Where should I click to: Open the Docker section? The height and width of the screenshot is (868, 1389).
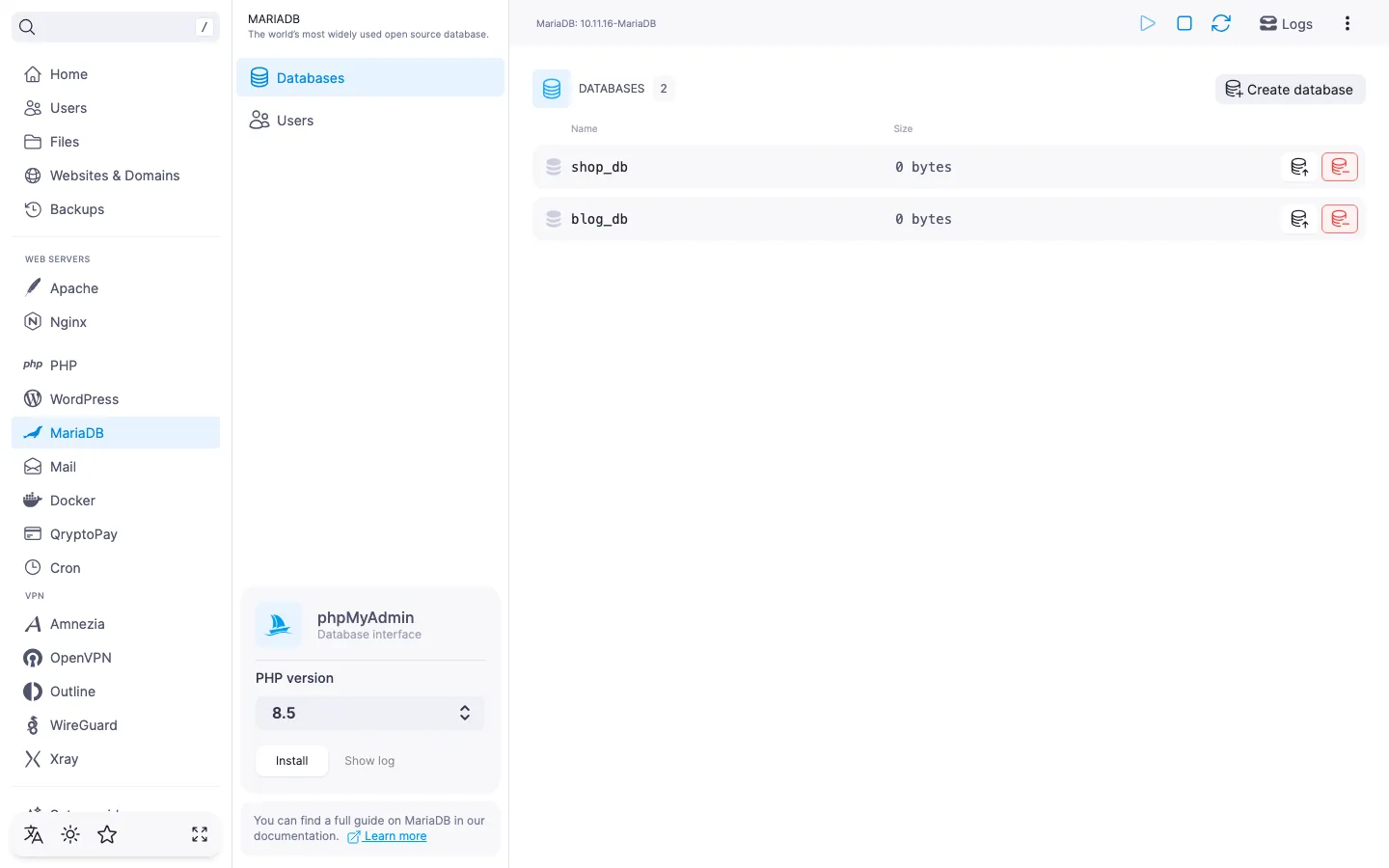click(x=116, y=501)
